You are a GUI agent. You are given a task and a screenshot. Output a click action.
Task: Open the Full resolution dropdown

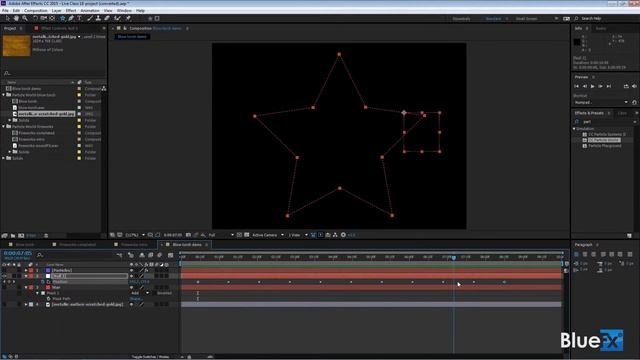click(x=221, y=235)
